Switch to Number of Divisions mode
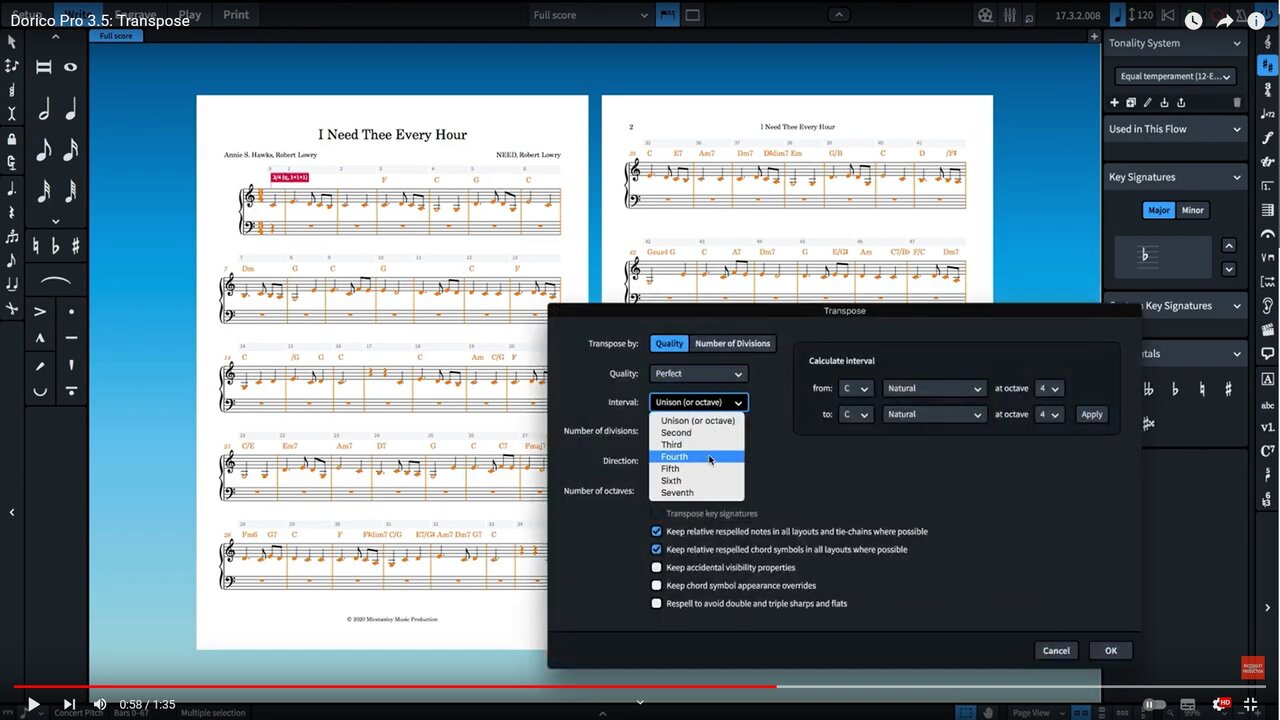1280x720 pixels. click(732, 343)
